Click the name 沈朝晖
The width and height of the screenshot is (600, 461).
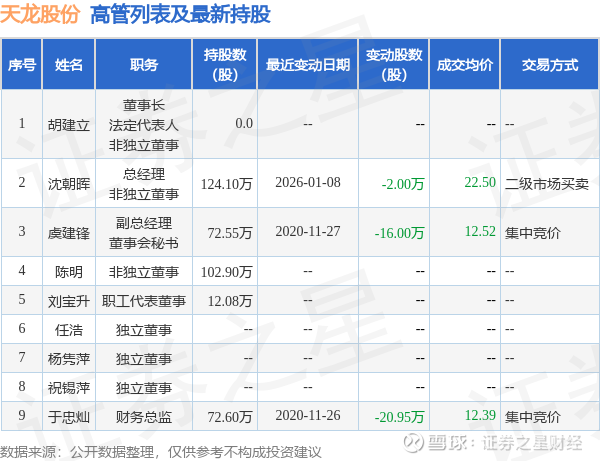coord(68,184)
